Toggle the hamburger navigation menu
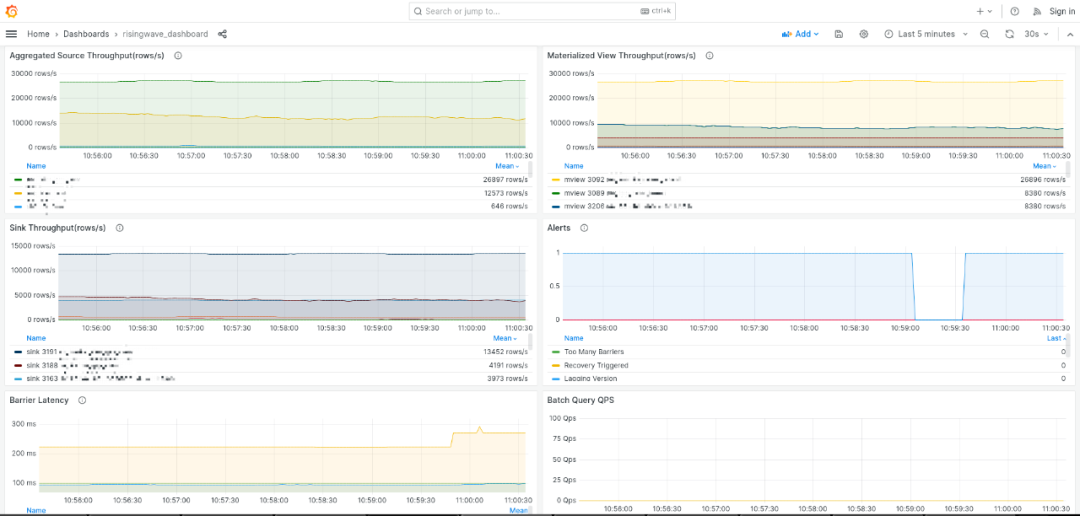Screen dimensions: 1080x516 tap(11, 34)
